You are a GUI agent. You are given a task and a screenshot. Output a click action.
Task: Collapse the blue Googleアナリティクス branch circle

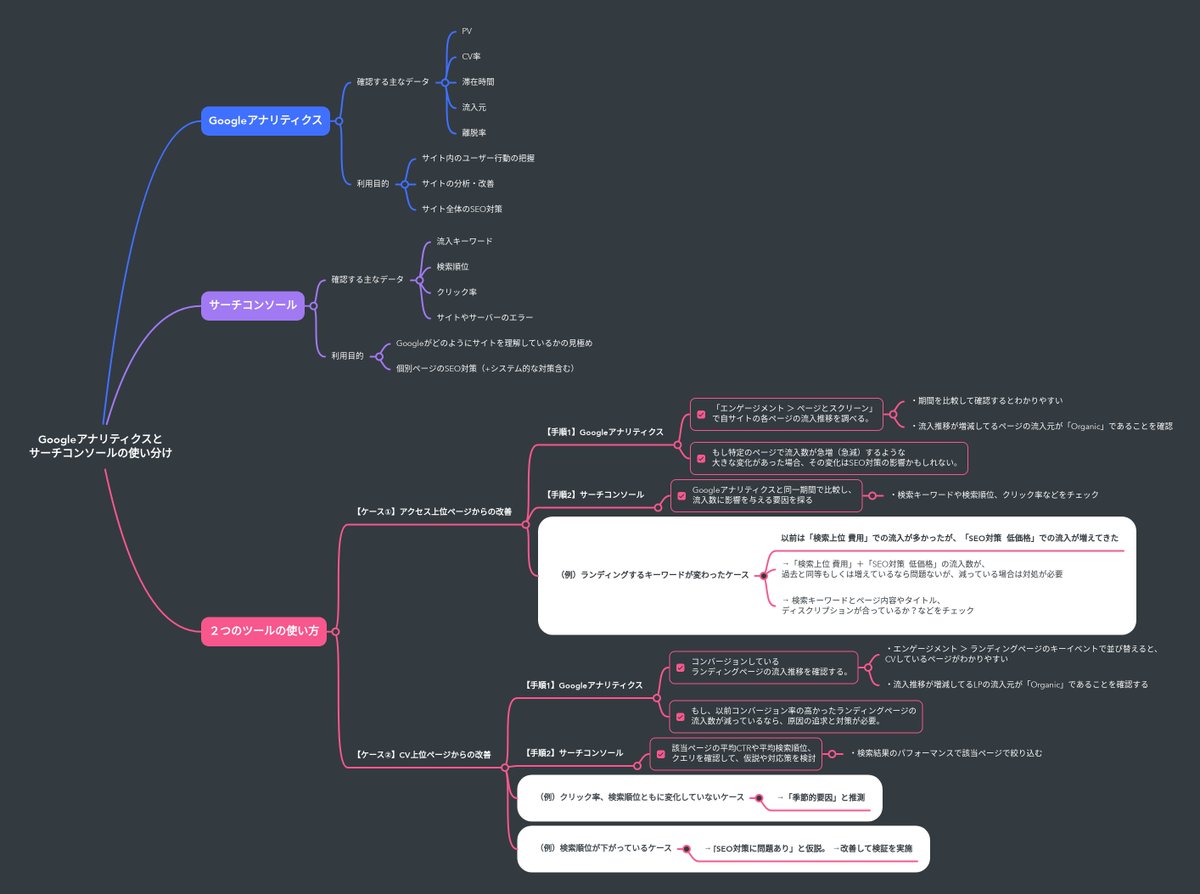[x=338, y=120]
